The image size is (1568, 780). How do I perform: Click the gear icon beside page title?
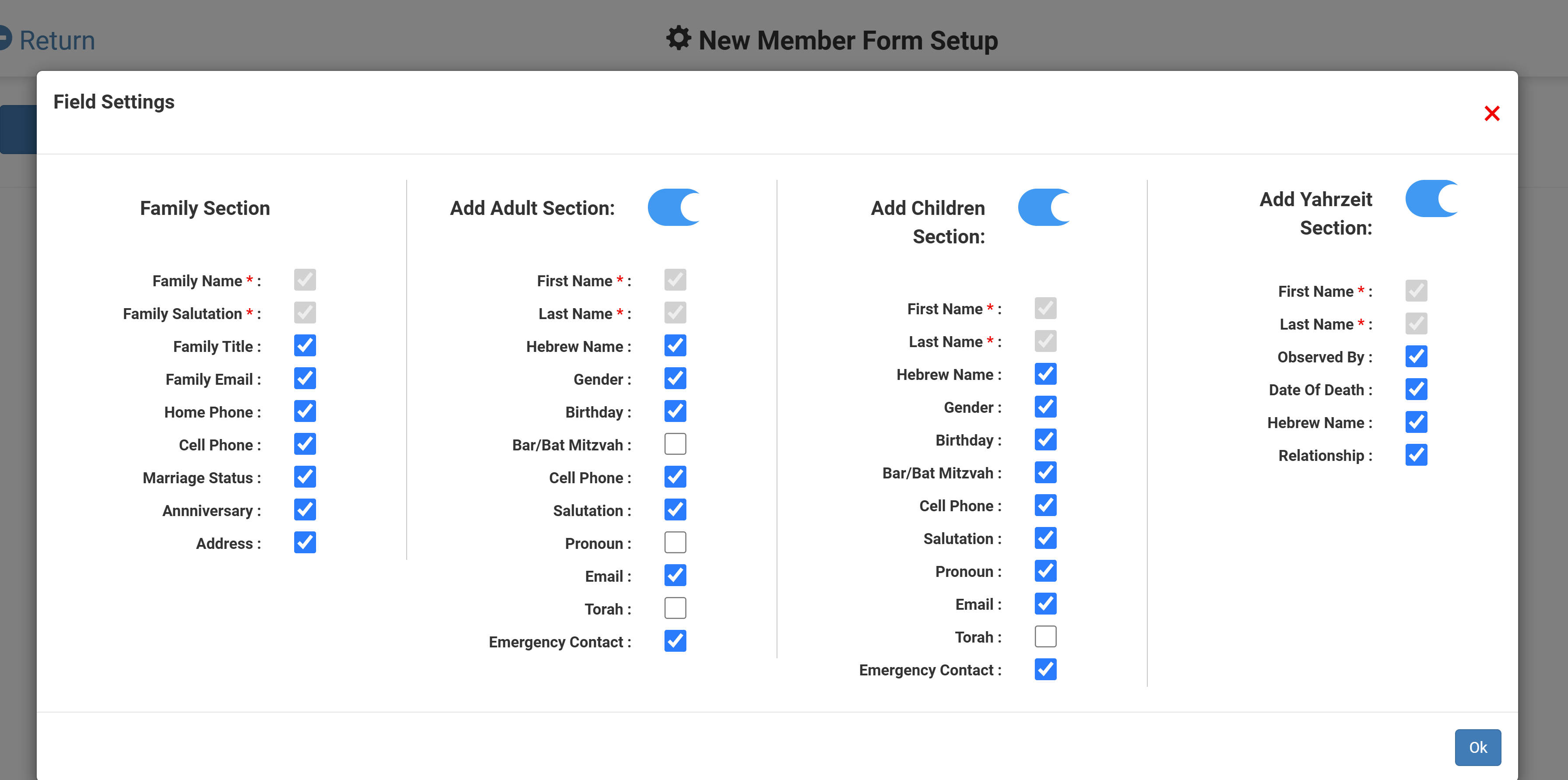pos(678,39)
